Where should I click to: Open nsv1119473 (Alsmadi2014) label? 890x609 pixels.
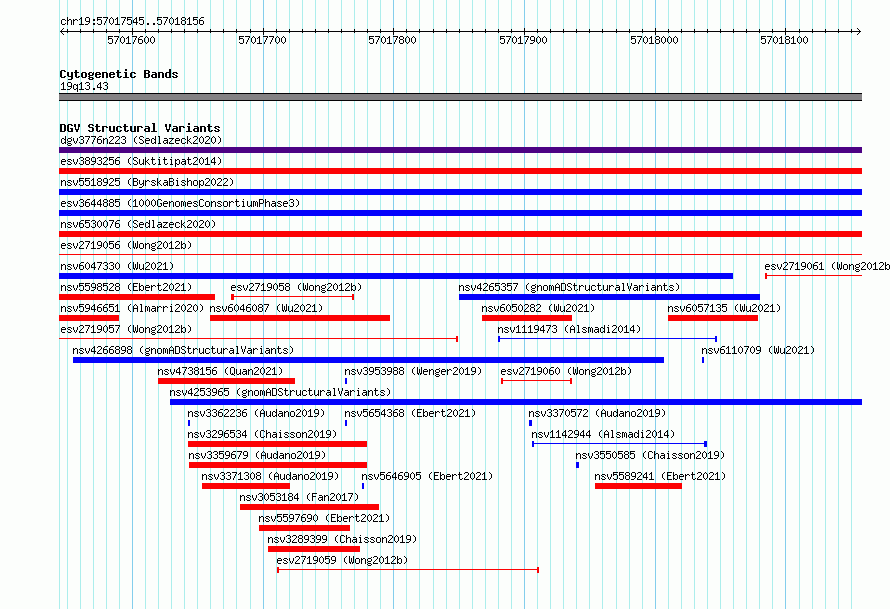point(569,329)
